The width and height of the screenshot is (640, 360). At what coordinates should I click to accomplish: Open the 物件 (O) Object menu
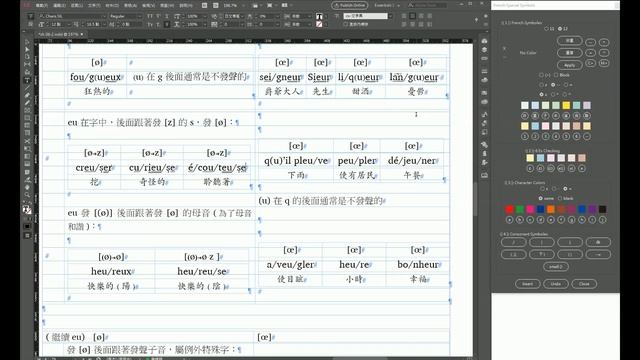112,6
